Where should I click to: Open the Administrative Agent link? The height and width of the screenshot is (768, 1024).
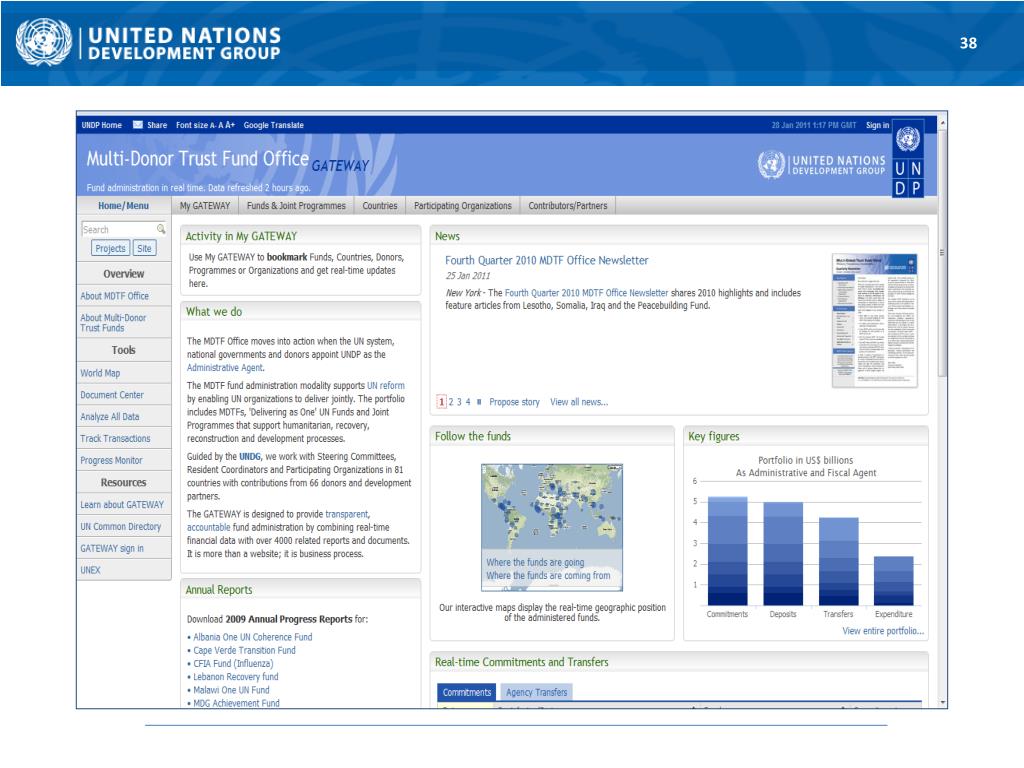225,368
